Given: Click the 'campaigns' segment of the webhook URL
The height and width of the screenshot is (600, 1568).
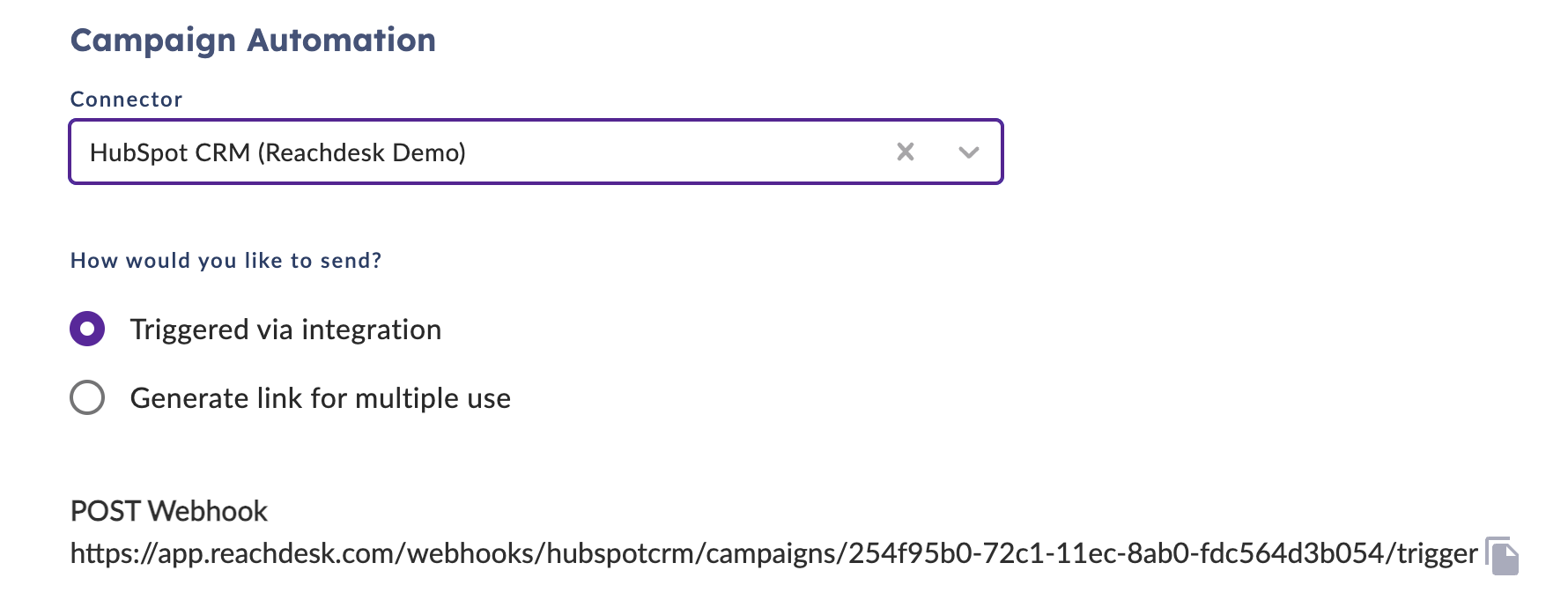Looking at the screenshot, I should (771, 553).
